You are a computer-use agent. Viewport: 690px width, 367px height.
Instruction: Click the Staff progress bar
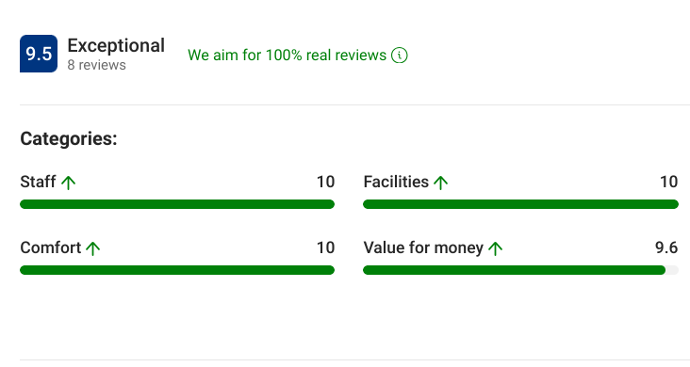(x=177, y=204)
